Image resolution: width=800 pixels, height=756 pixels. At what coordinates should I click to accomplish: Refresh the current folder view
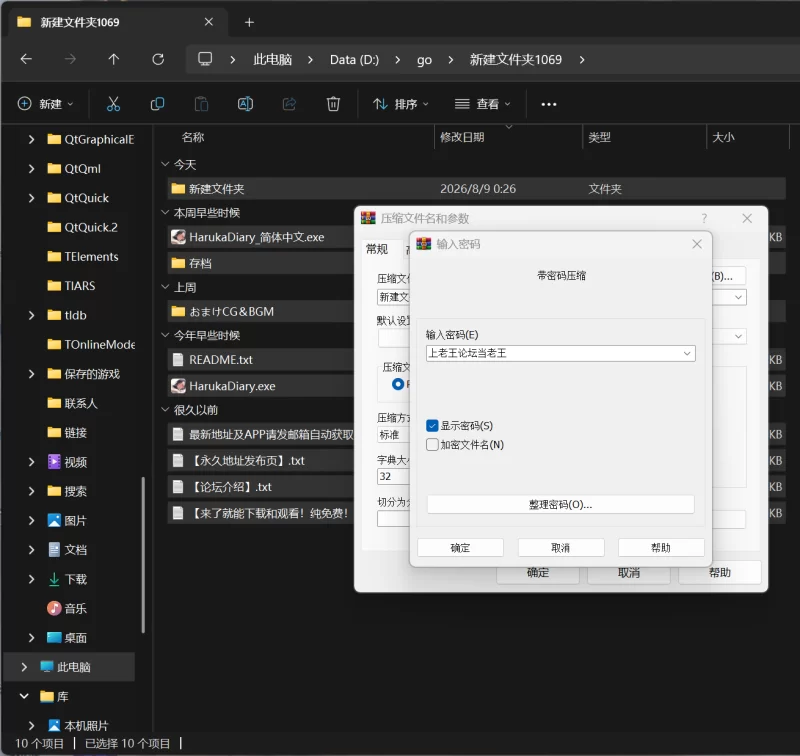[x=158, y=59]
